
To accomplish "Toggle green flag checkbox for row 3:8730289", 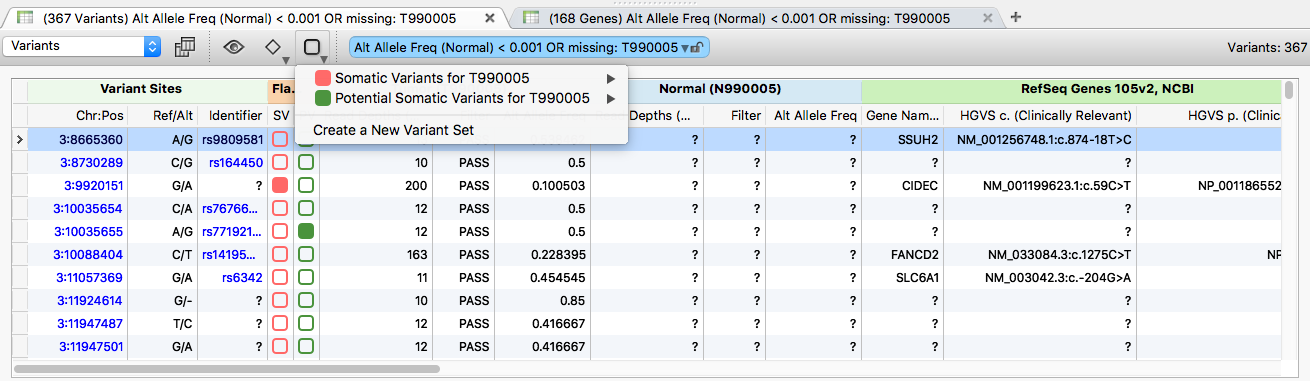I will coord(306,162).
